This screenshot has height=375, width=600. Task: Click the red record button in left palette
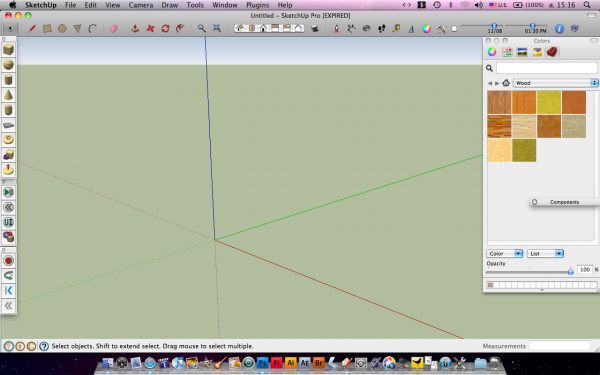8,261
